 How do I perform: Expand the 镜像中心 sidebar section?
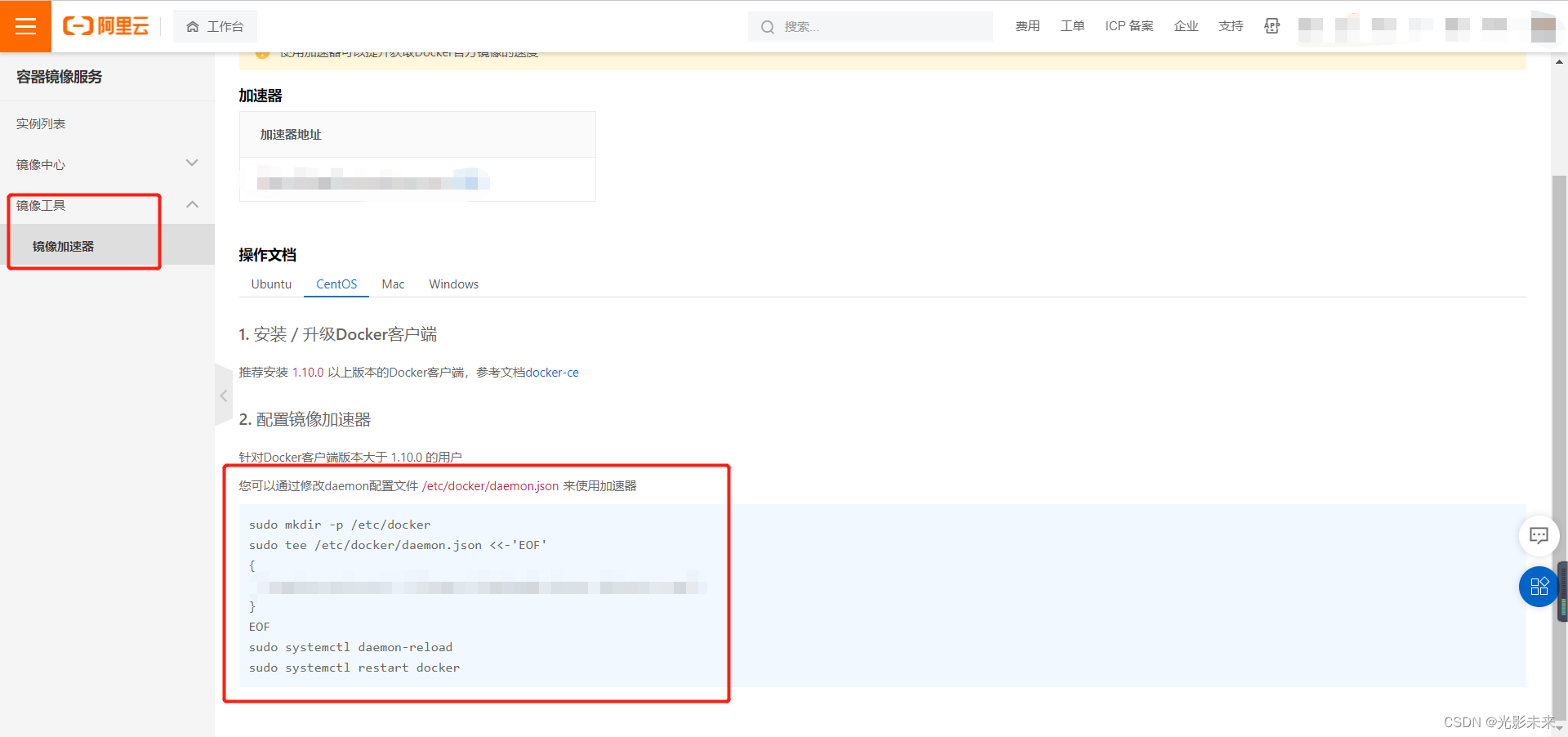pyautogui.click(x=107, y=164)
